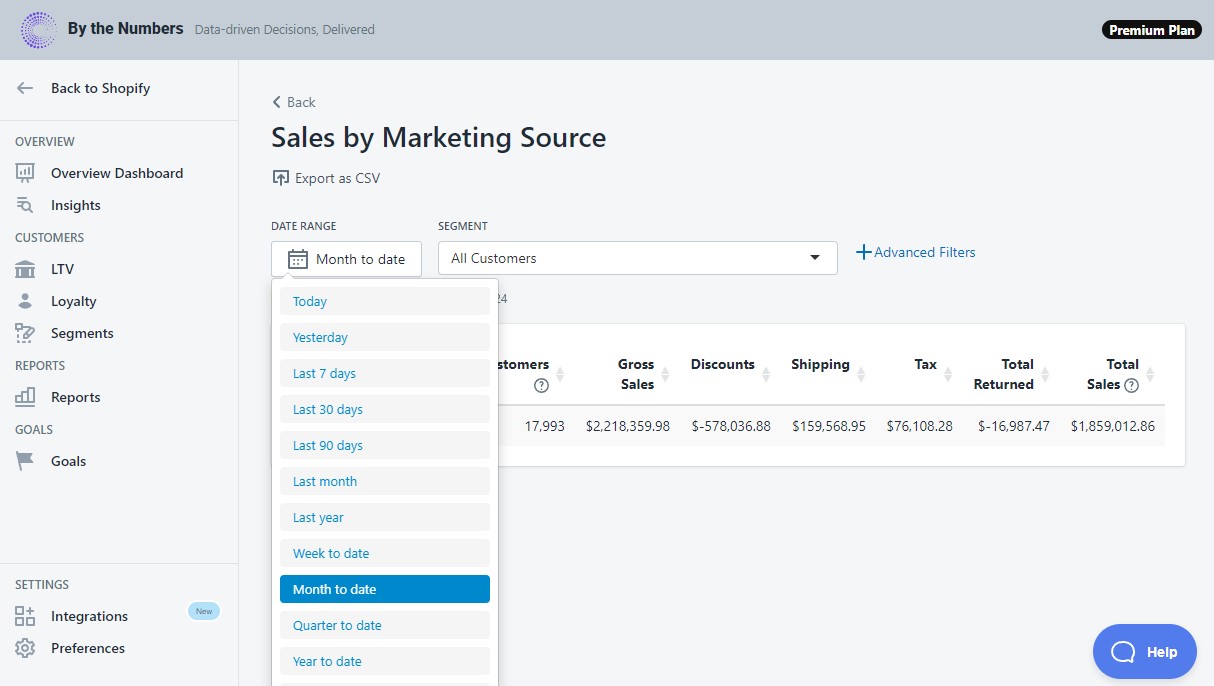Open the Month to date date range picker
Viewport: 1214px width, 686px height.
pyautogui.click(x=346, y=258)
